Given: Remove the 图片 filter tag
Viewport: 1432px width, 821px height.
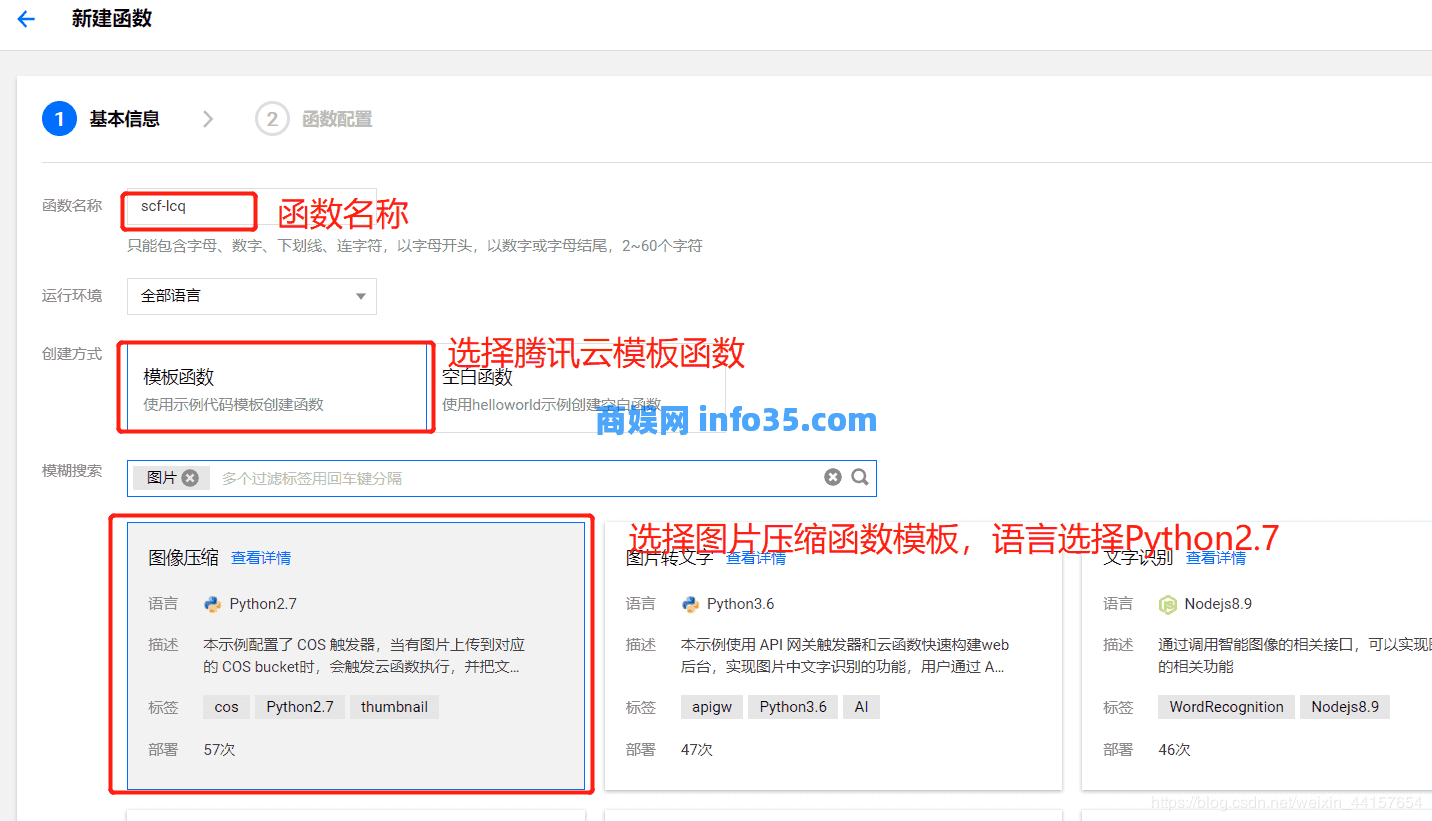Looking at the screenshot, I should 190,478.
